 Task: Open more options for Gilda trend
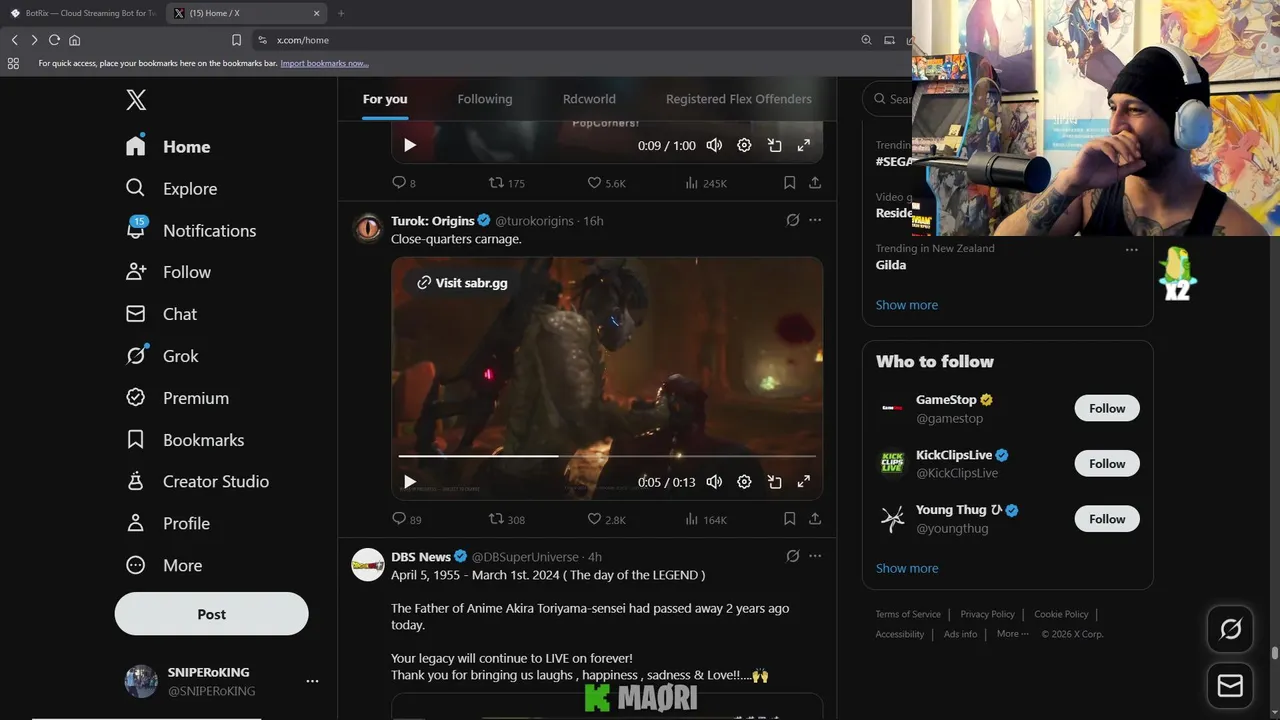pyautogui.click(x=1131, y=250)
